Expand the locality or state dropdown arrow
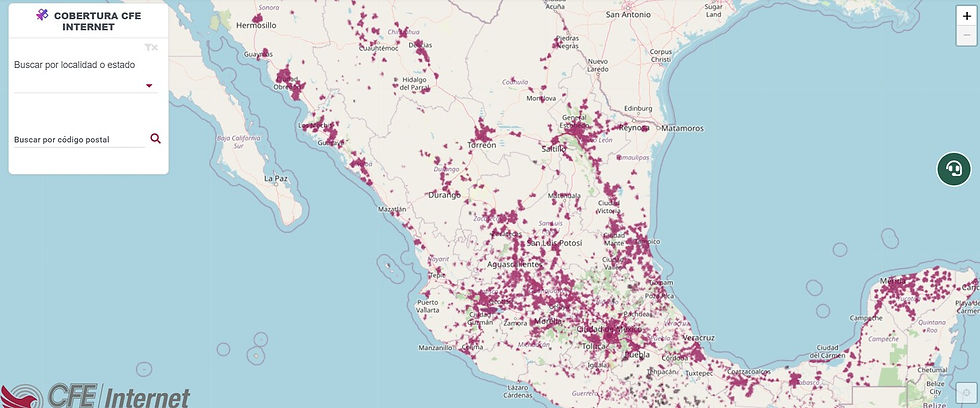The width and height of the screenshot is (980, 408). coord(149,86)
